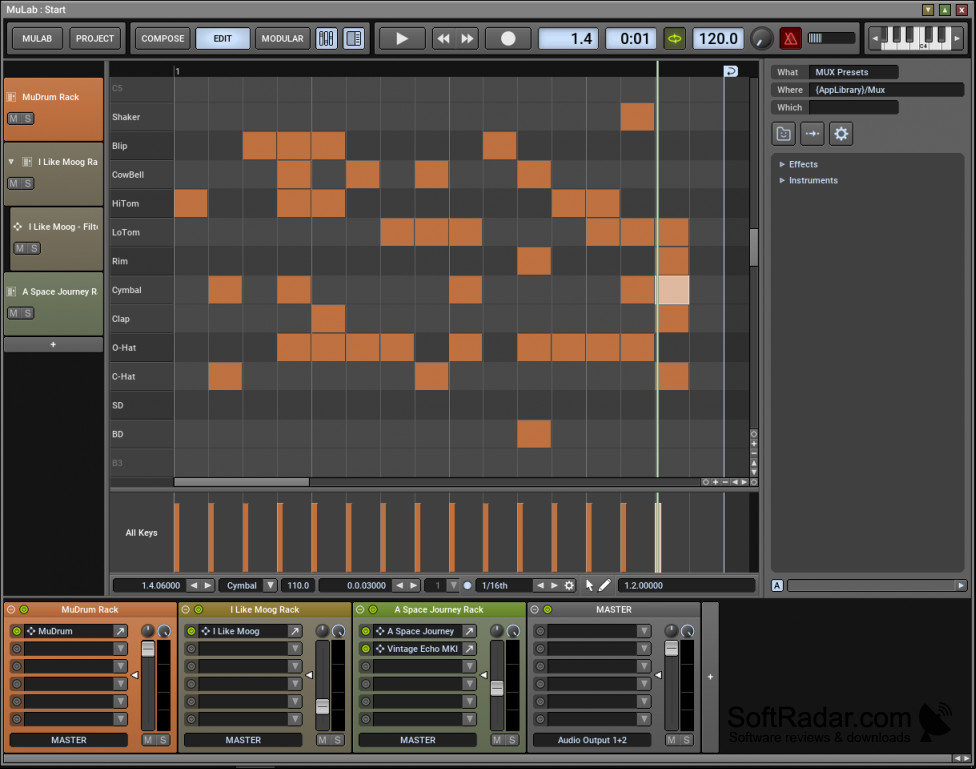Click the Where field {AppLibrary}/Mux
Viewport: 976px width, 769px height.
(886, 90)
